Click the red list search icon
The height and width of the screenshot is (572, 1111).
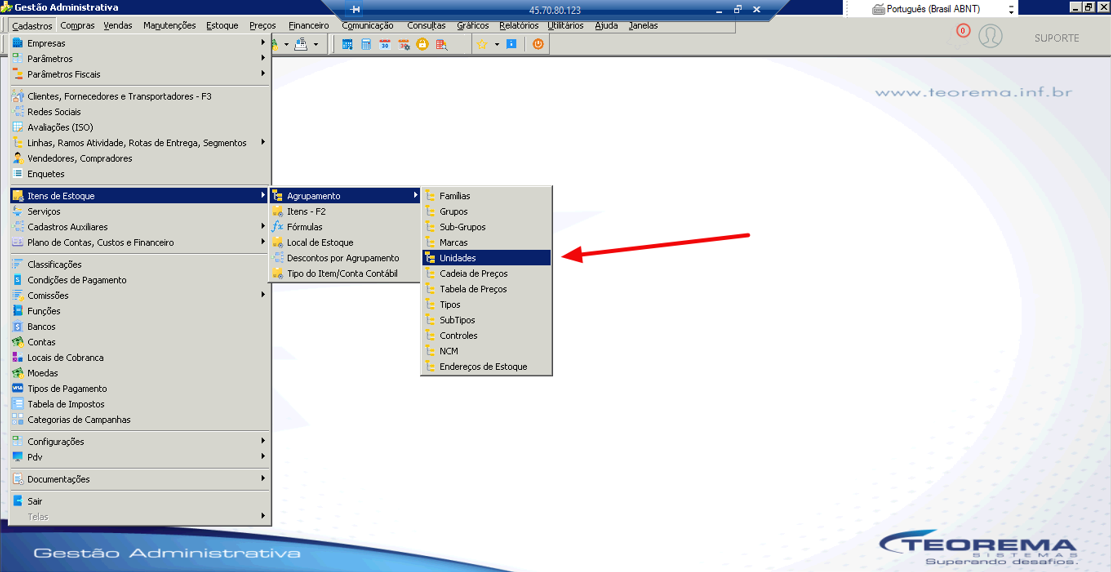tap(441, 44)
